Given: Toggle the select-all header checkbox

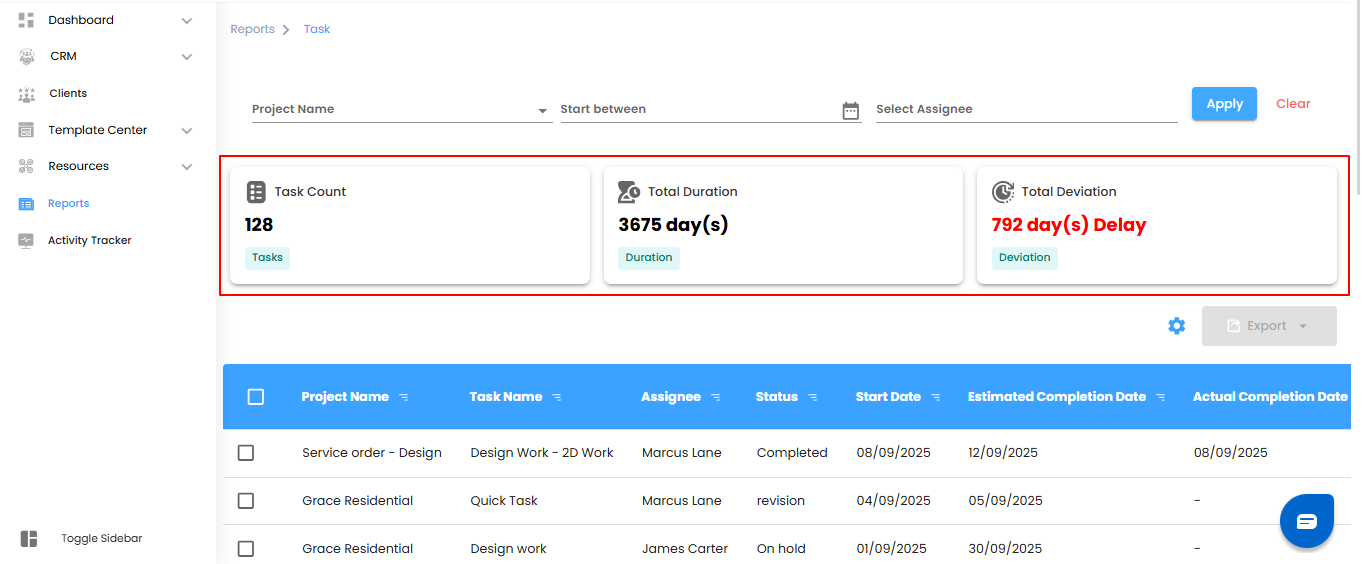Looking at the screenshot, I should tap(256, 397).
